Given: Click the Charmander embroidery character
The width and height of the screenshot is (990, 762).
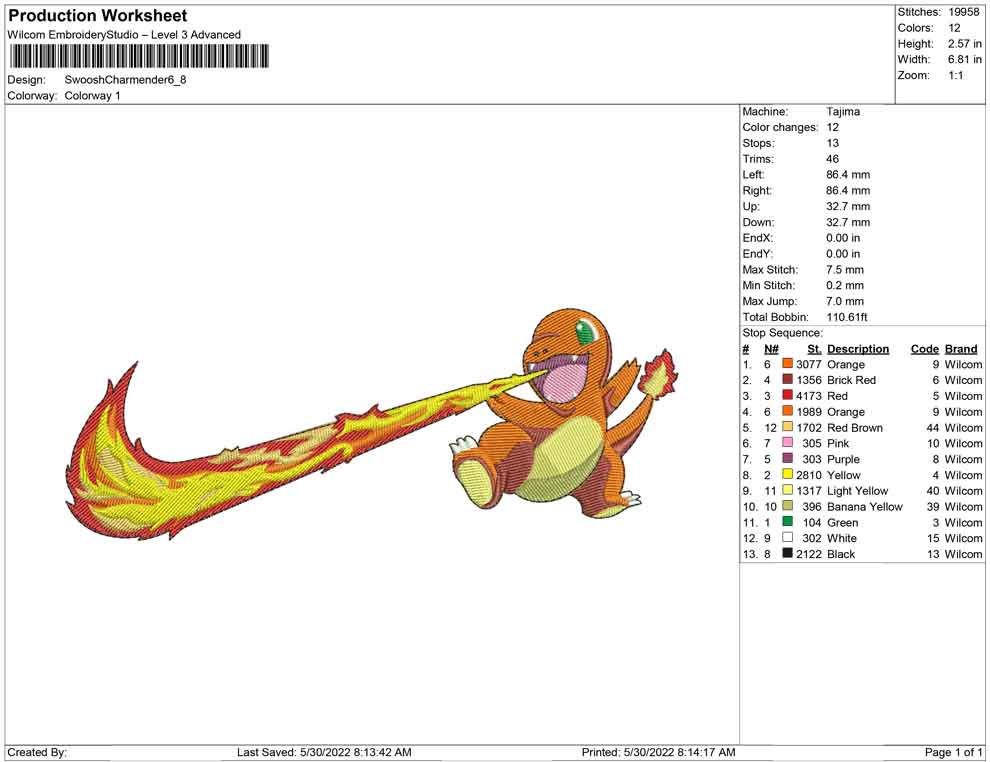Looking at the screenshot, I should [560, 410].
